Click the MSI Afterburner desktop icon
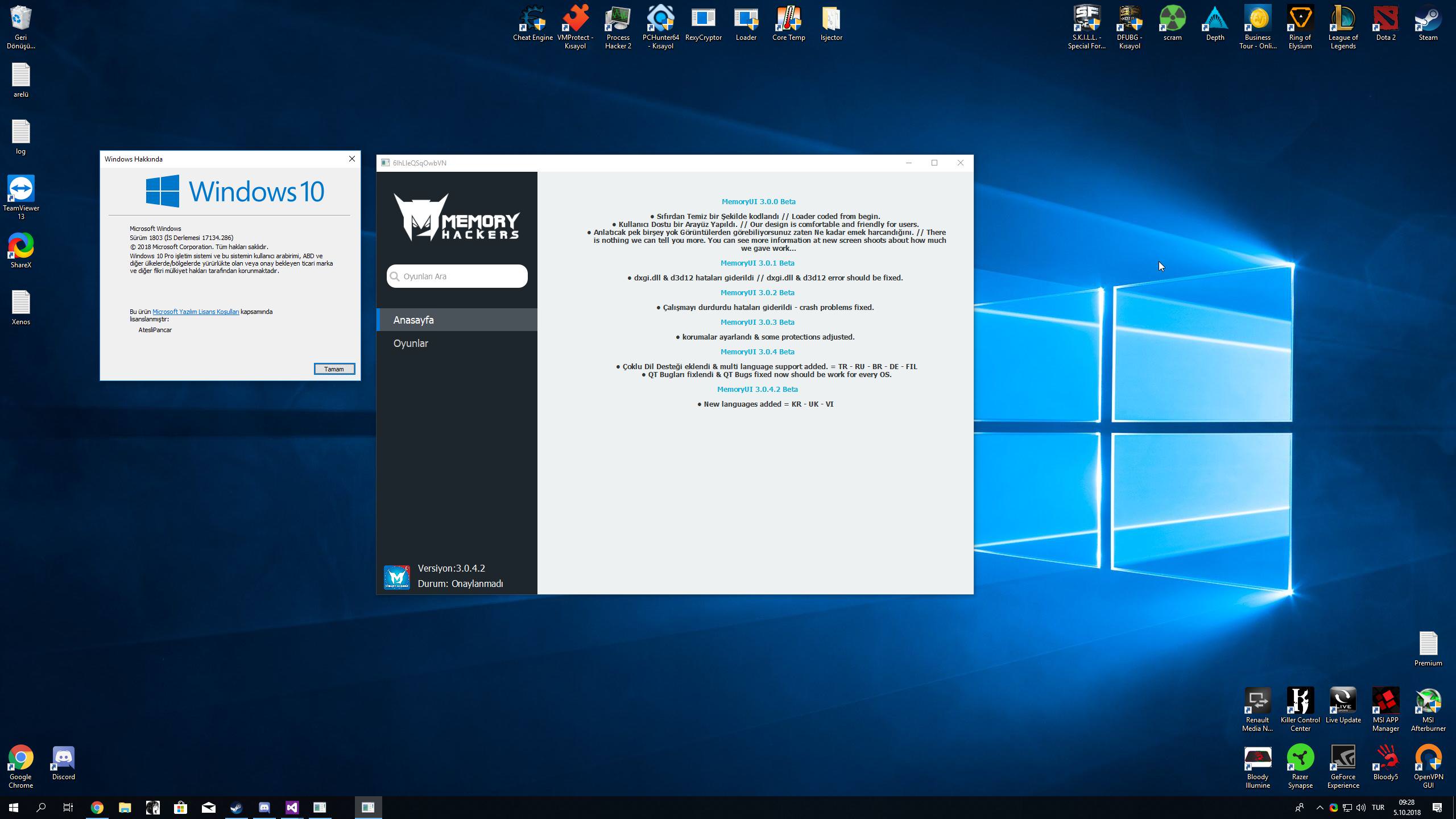The height and width of the screenshot is (819, 1456). 1428,709
